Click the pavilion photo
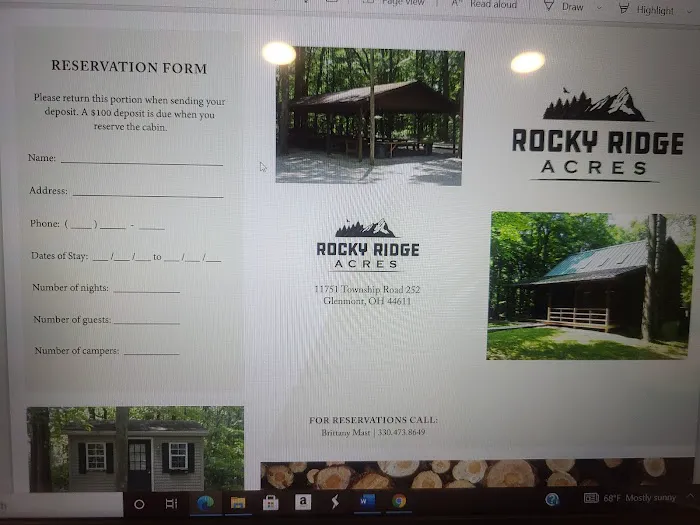Image resolution: width=700 pixels, height=525 pixels. (369, 116)
